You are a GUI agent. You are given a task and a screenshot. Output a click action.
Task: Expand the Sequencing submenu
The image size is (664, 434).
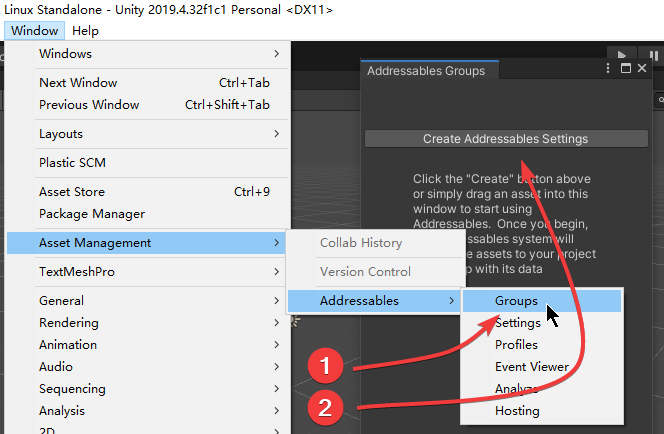tap(148, 389)
